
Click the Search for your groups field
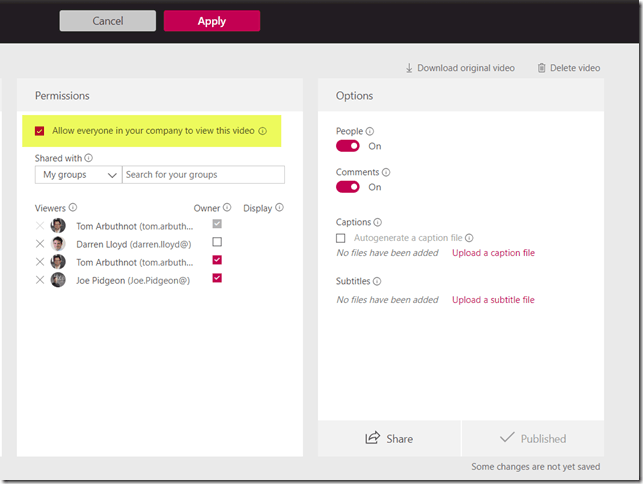203,175
